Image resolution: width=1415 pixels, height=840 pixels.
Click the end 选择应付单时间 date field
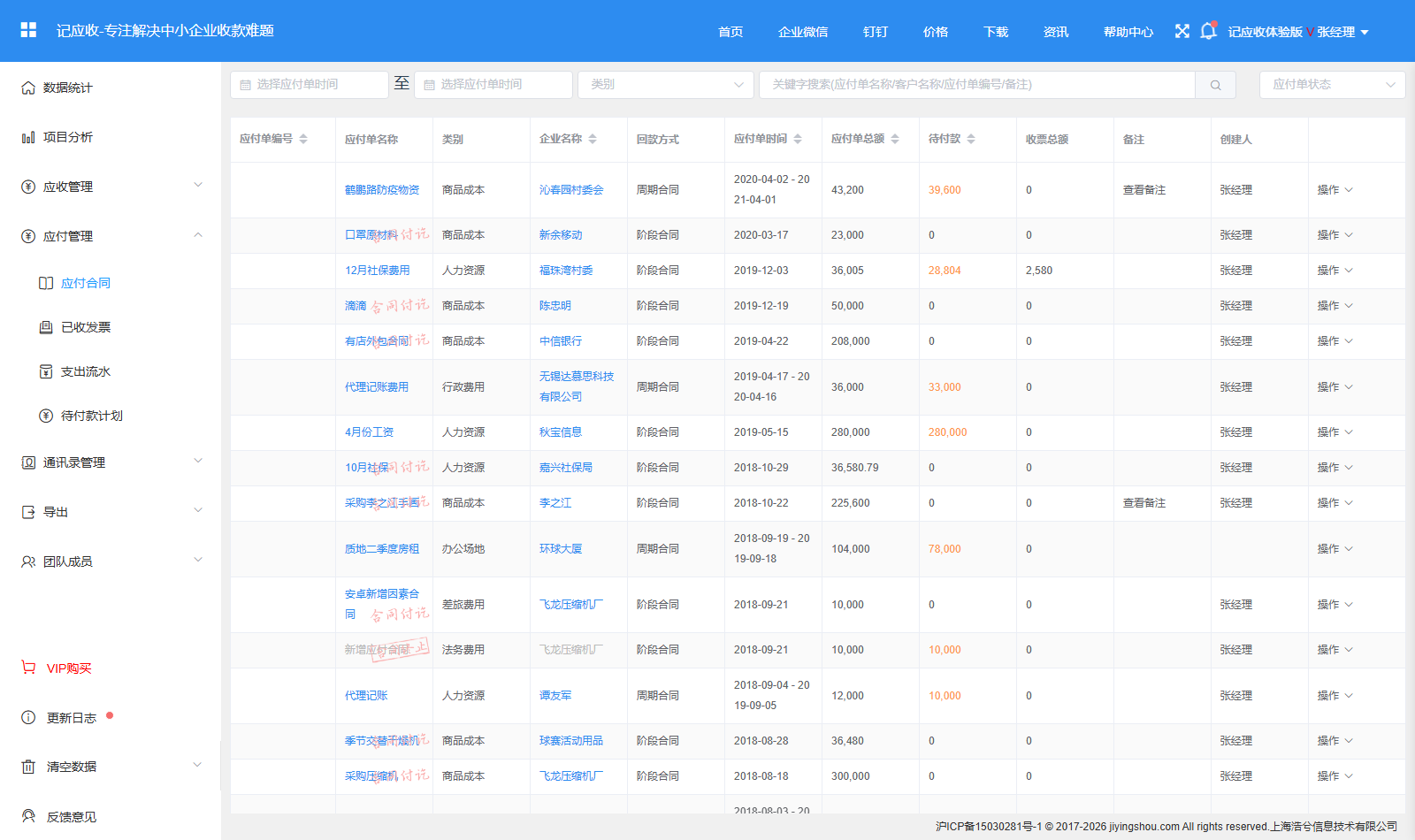coord(493,85)
